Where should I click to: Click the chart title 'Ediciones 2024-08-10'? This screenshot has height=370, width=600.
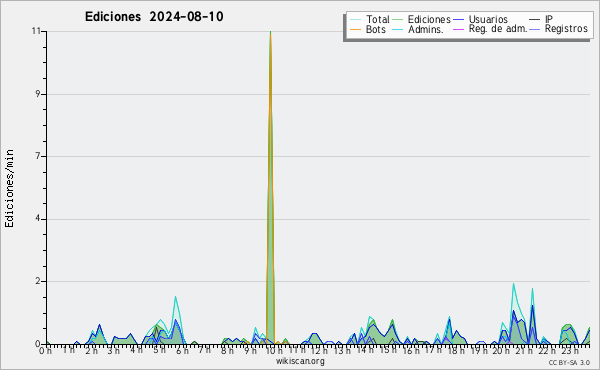point(154,17)
